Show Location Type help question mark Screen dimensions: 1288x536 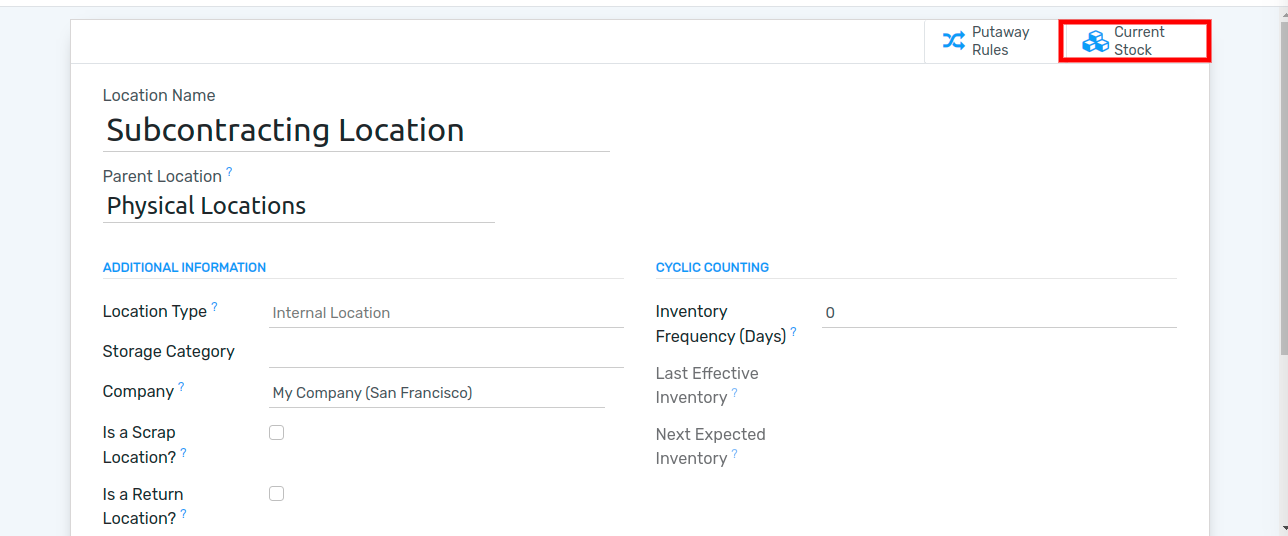(x=214, y=307)
